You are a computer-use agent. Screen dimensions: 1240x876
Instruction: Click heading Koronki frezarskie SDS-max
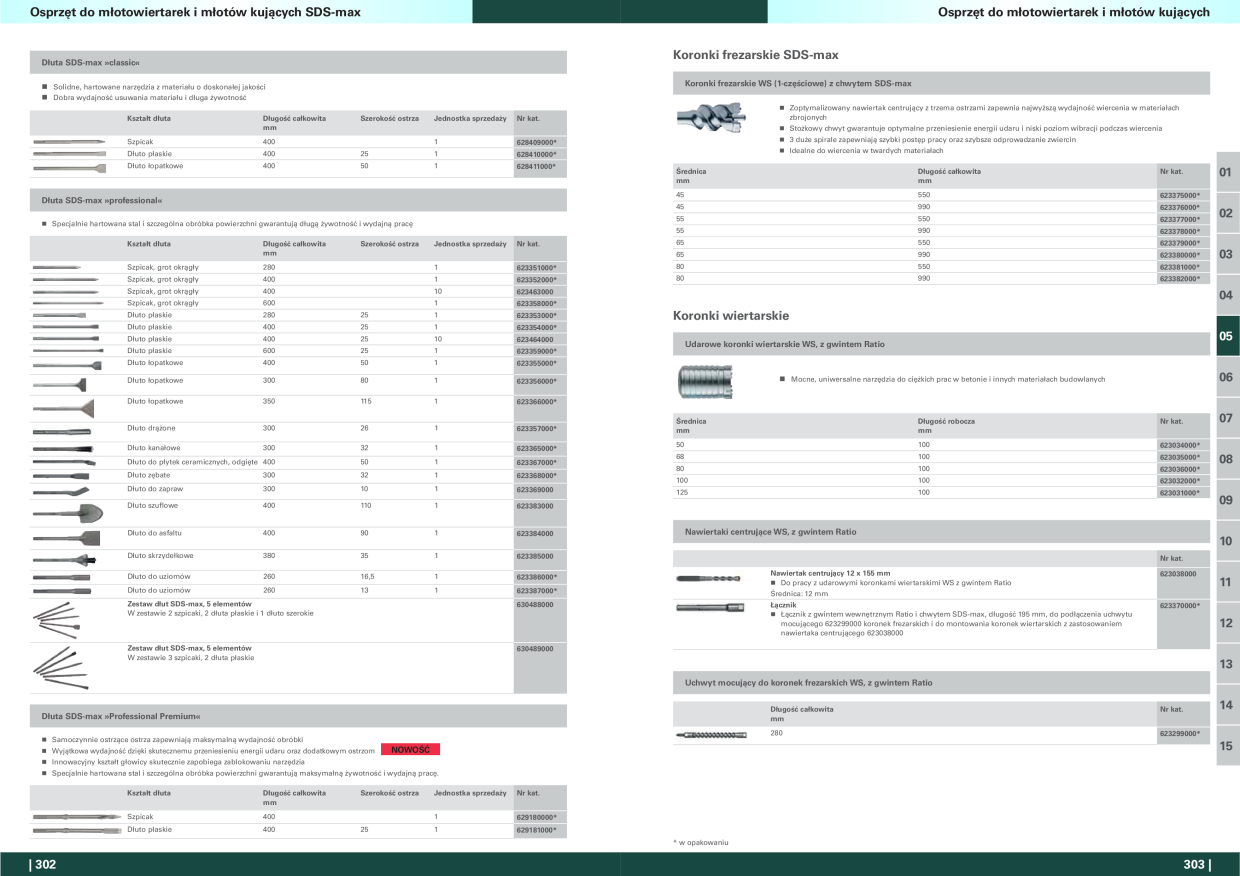pos(756,55)
